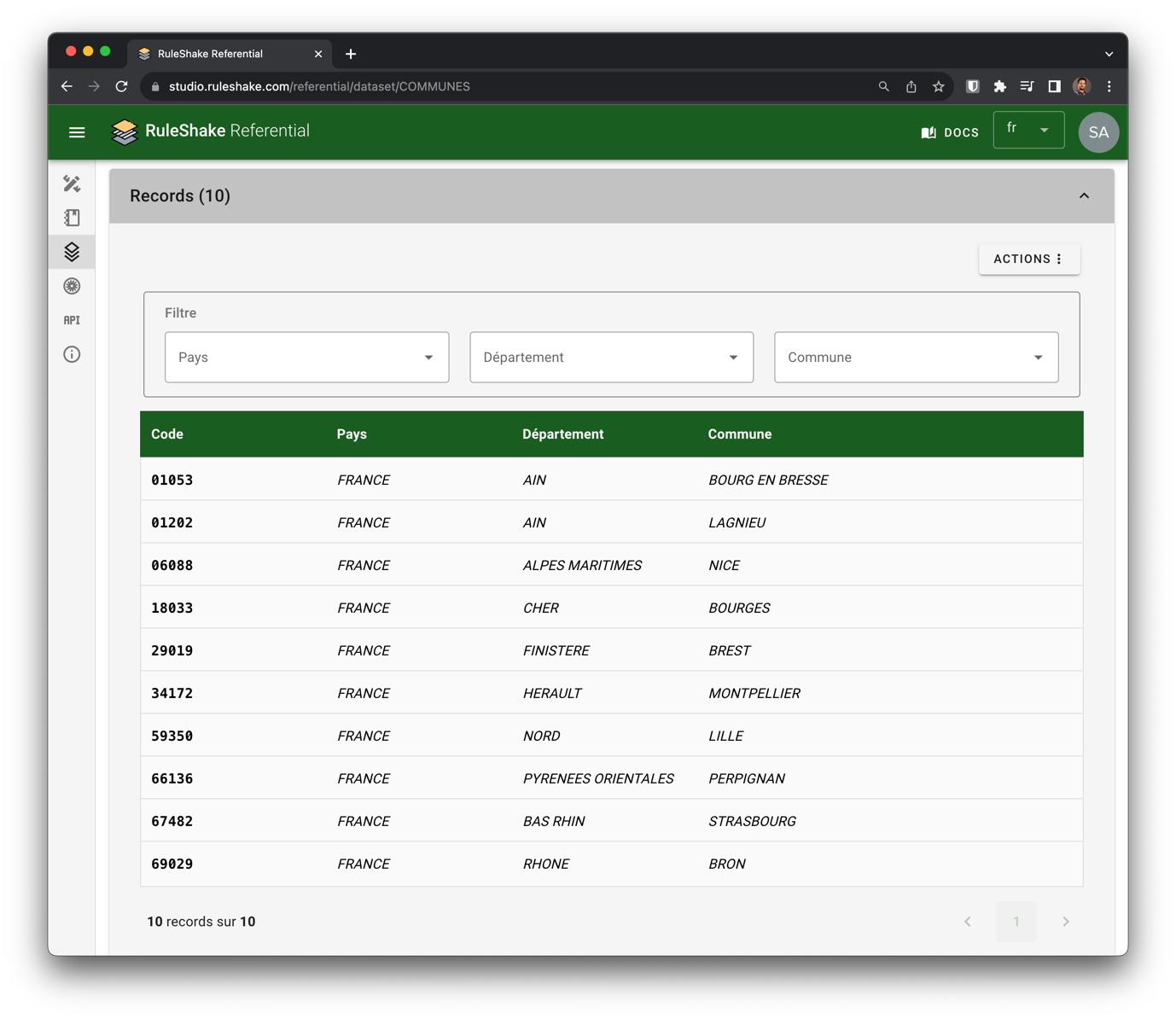The height and width of the screenshot is (1019, 1176).
Task: Click the RuleShake logo in header
Action: tap(125, 131)
